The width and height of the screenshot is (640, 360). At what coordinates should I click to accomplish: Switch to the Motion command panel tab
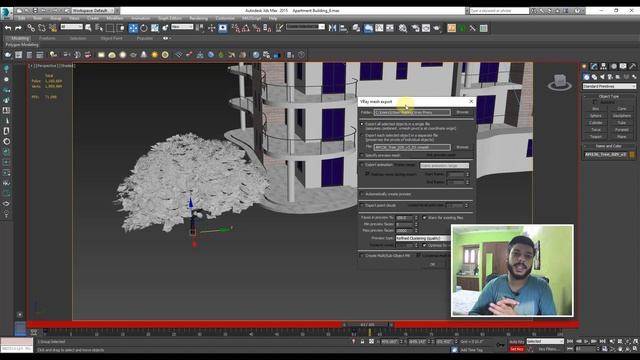click(613, 66)
